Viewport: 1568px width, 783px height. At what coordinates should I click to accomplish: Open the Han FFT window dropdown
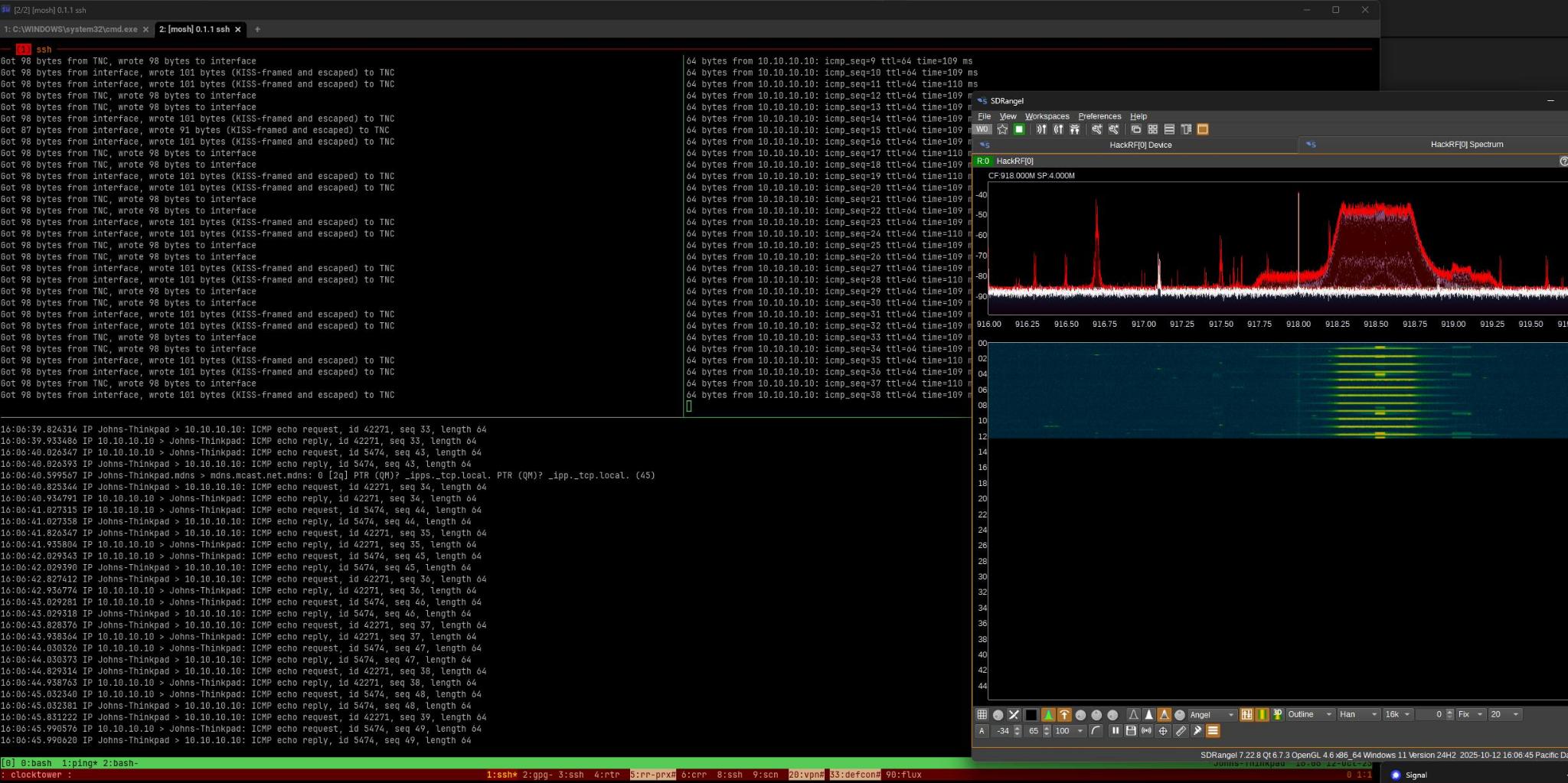click(x=1358, y=714)
